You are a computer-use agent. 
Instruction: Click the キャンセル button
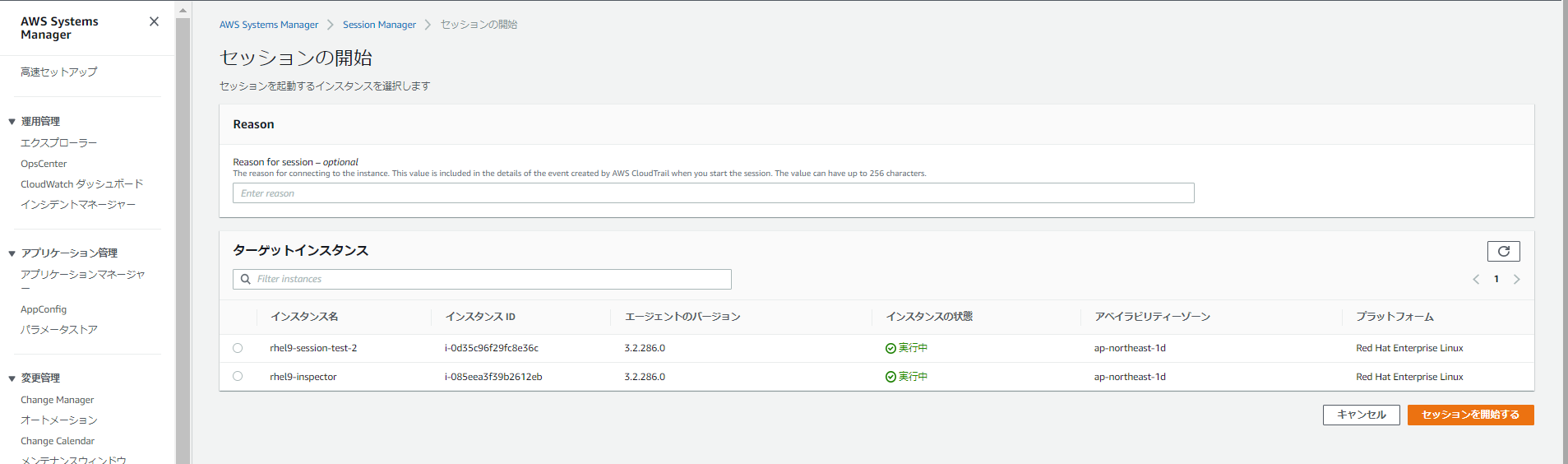click(x=1361, y=415)
